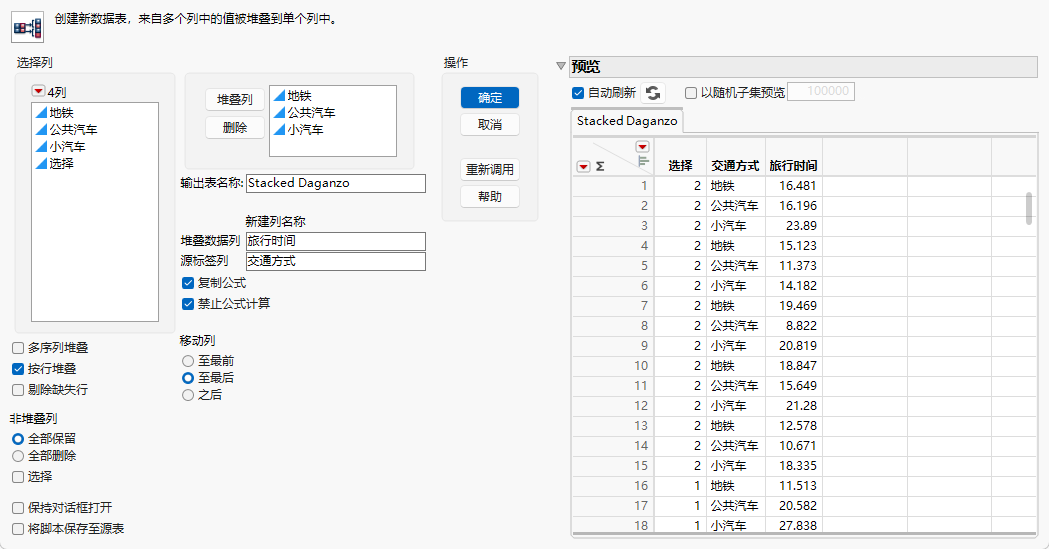
Task: Click the 堆叠列 button
Action: (x=235, y=100)
